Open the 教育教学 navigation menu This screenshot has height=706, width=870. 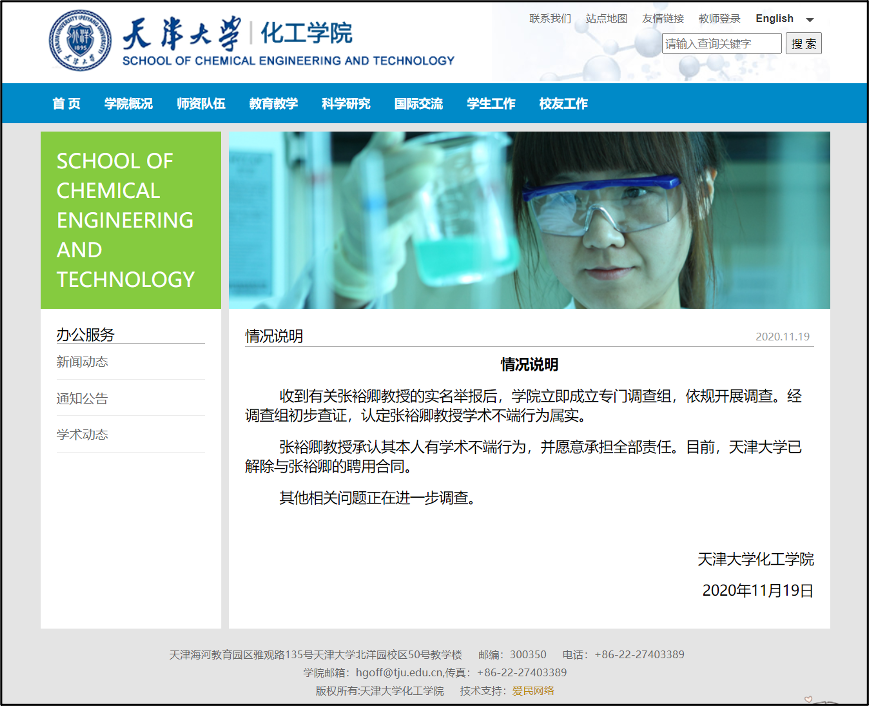click(273, 103)
